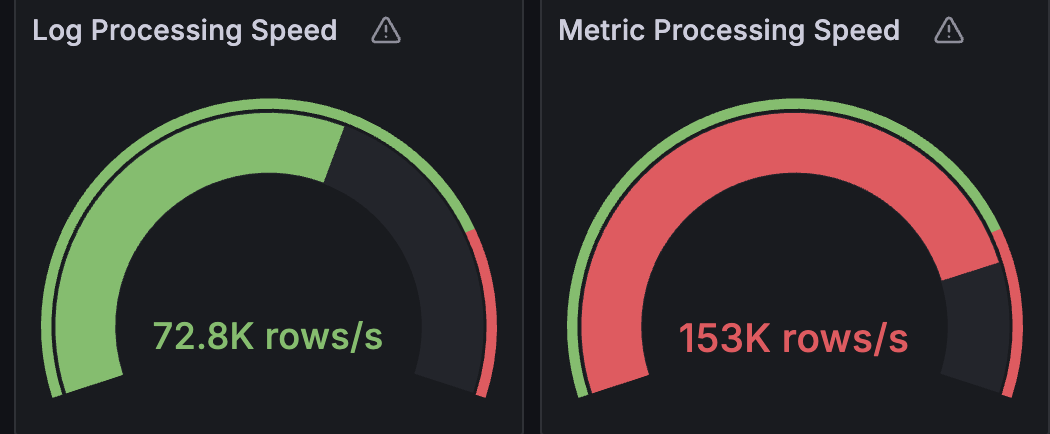1050x434 pixels.
Task: Open the Metric Processing Speed panel title menu
Action: (x=729, y=31)
